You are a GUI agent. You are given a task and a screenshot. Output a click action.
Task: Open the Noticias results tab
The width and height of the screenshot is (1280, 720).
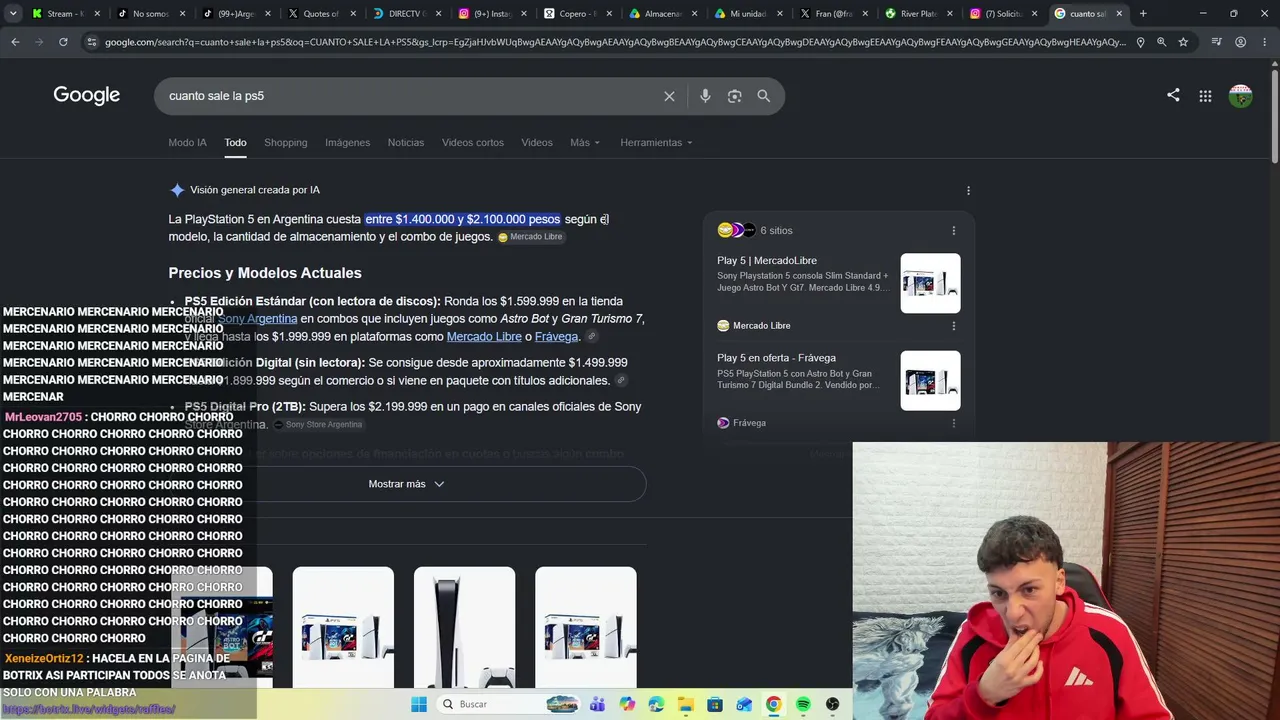[x=406, y=143]
